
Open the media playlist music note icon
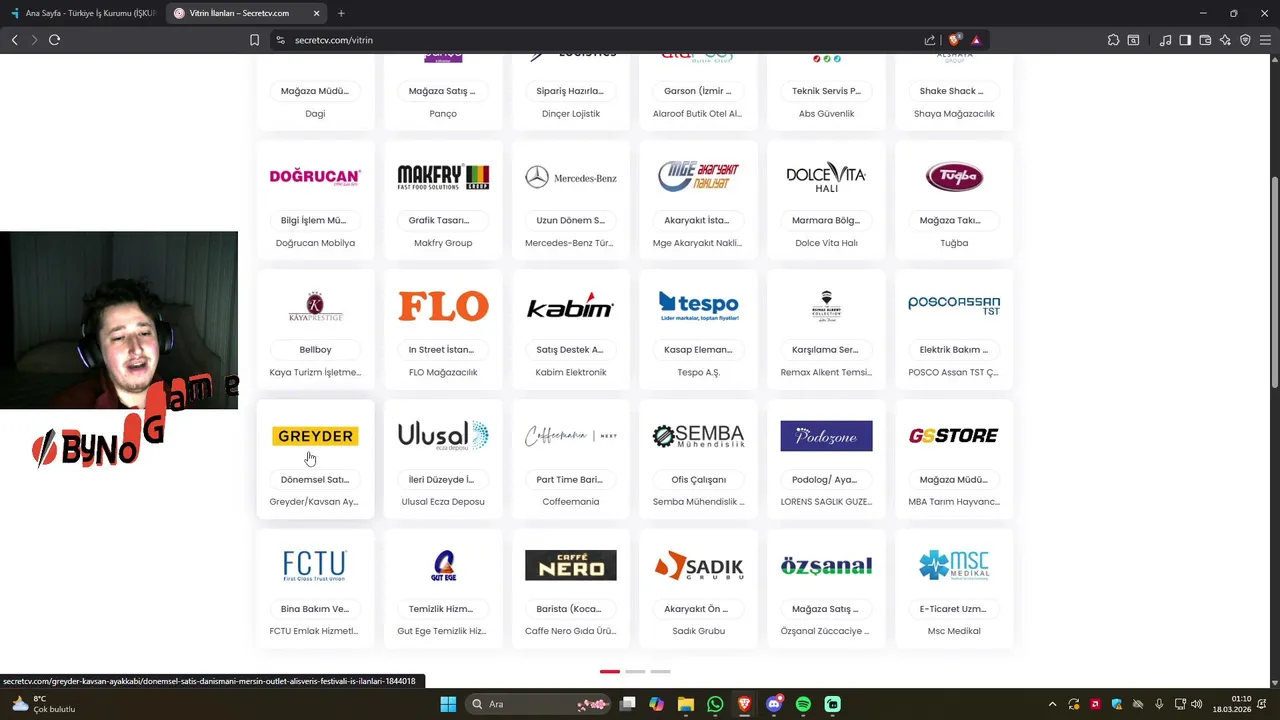pyautogui.click(x=1165, y=40)
